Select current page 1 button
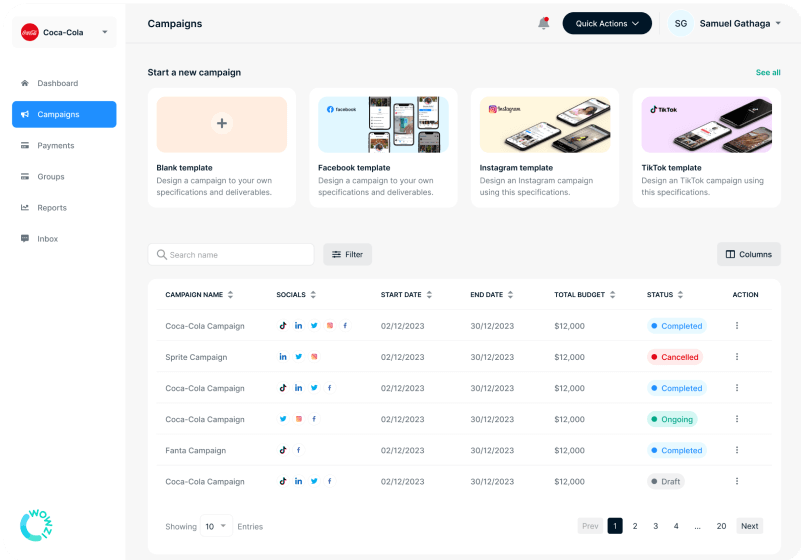Image resolution: width=801 pixels, height=560 pixels. (615, 526)
